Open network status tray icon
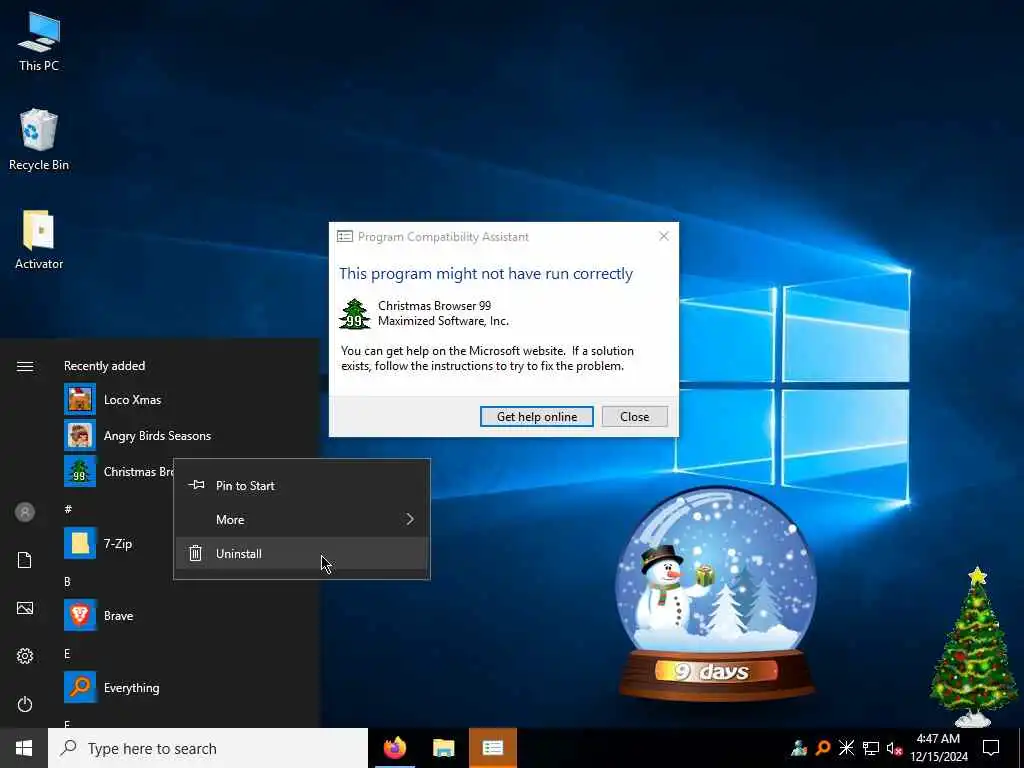 pos(871,748)
